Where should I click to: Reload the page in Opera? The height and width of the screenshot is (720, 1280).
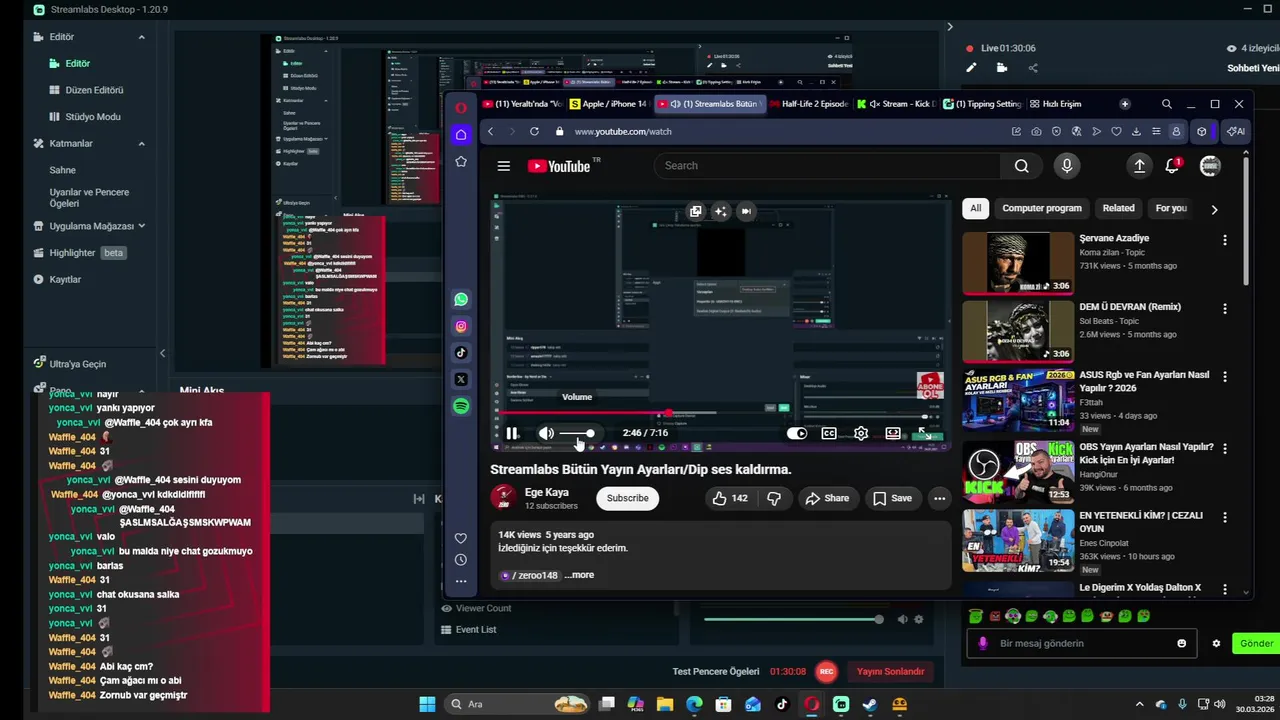[534, 131]
